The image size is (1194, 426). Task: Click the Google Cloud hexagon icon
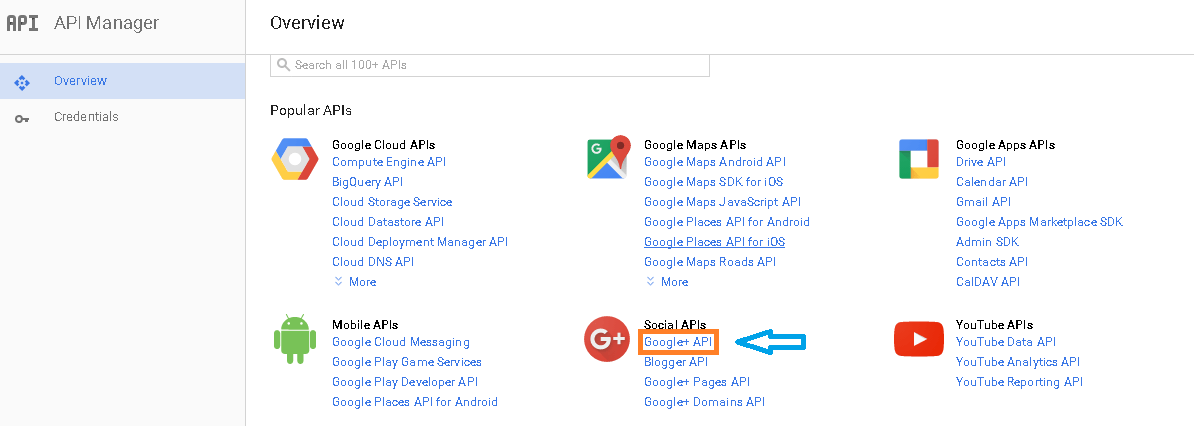[295, 159]
